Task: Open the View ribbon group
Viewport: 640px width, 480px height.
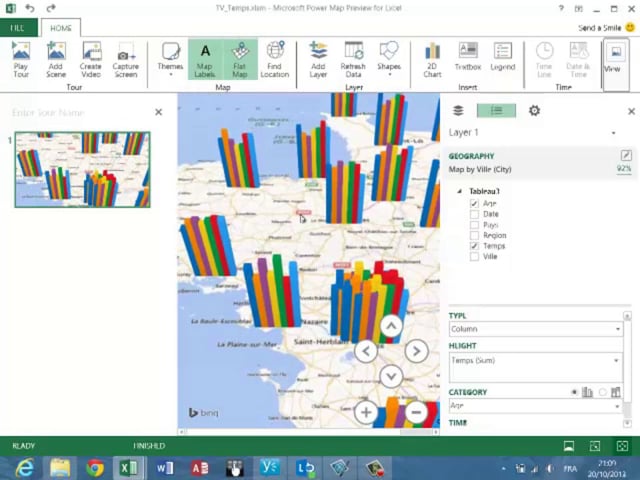Action: tap(616, 64)
